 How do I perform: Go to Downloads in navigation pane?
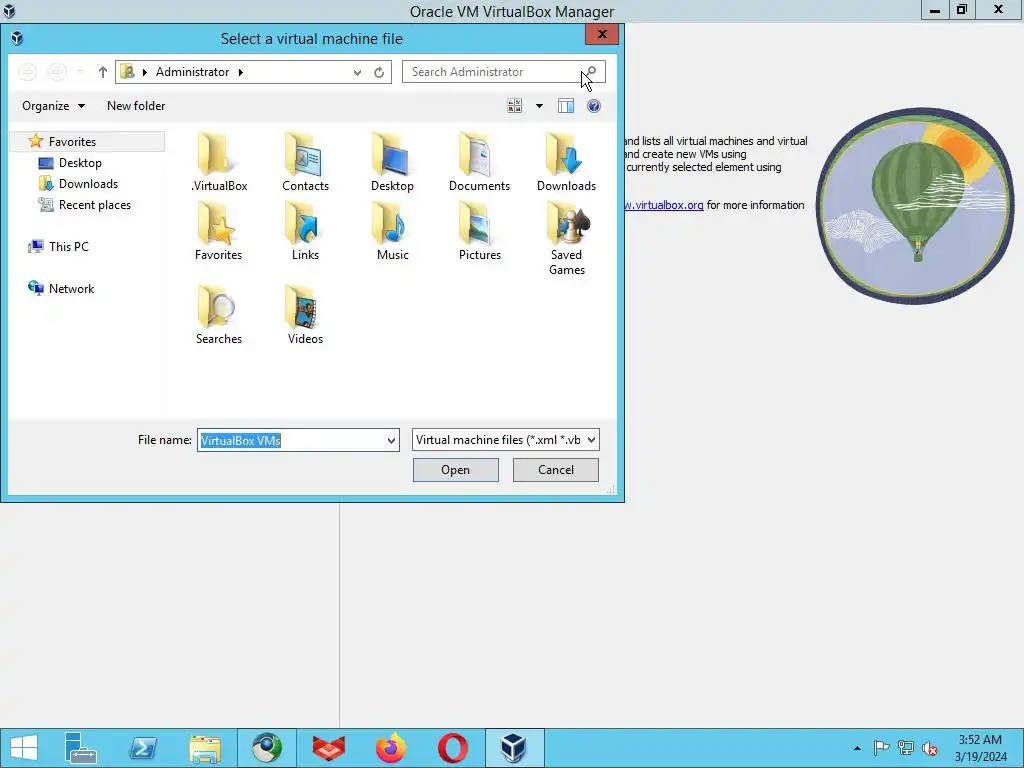(88, 184)
